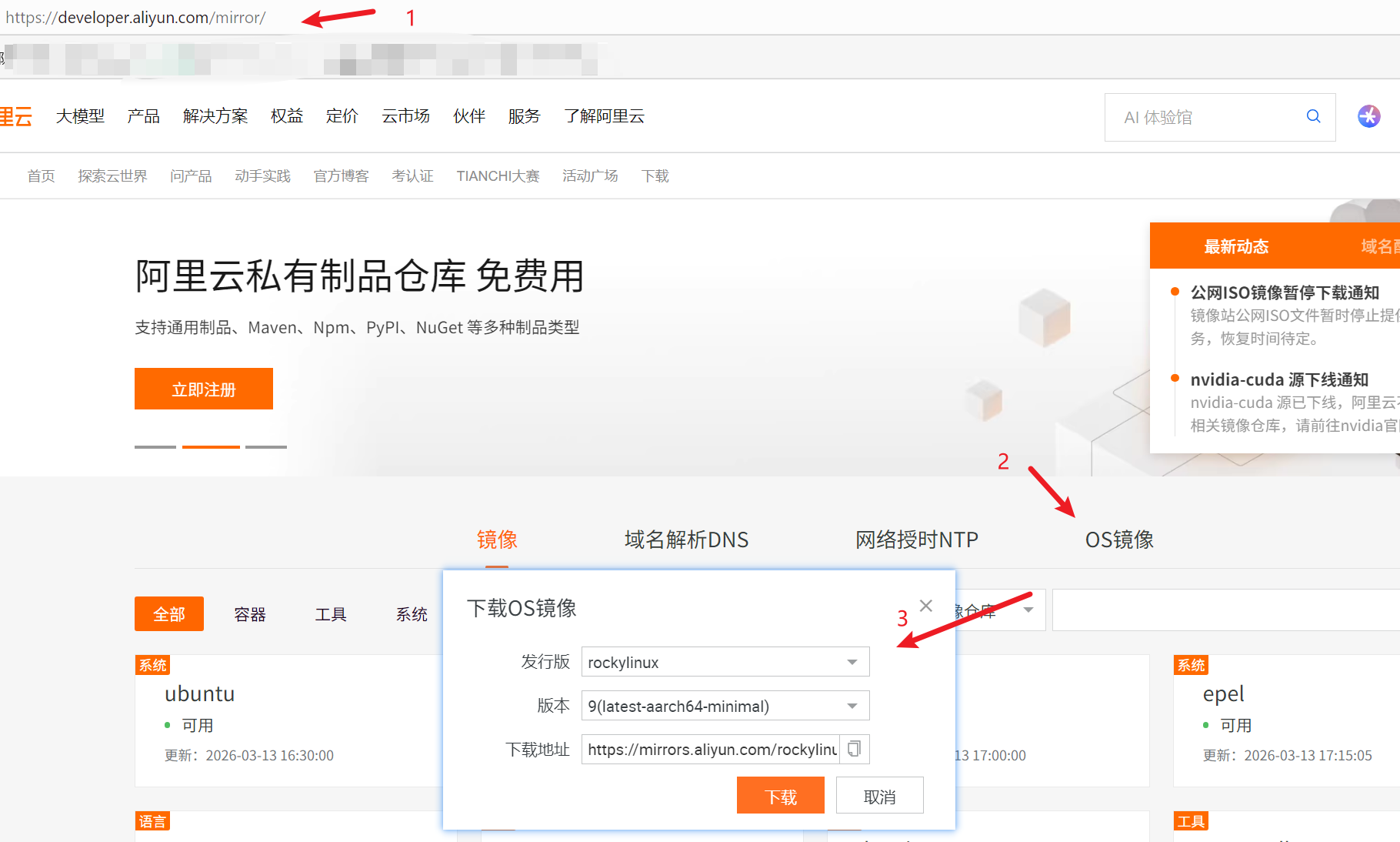
Task: Click 下载 in the sub navigation
Action: (x=655, y=176)
